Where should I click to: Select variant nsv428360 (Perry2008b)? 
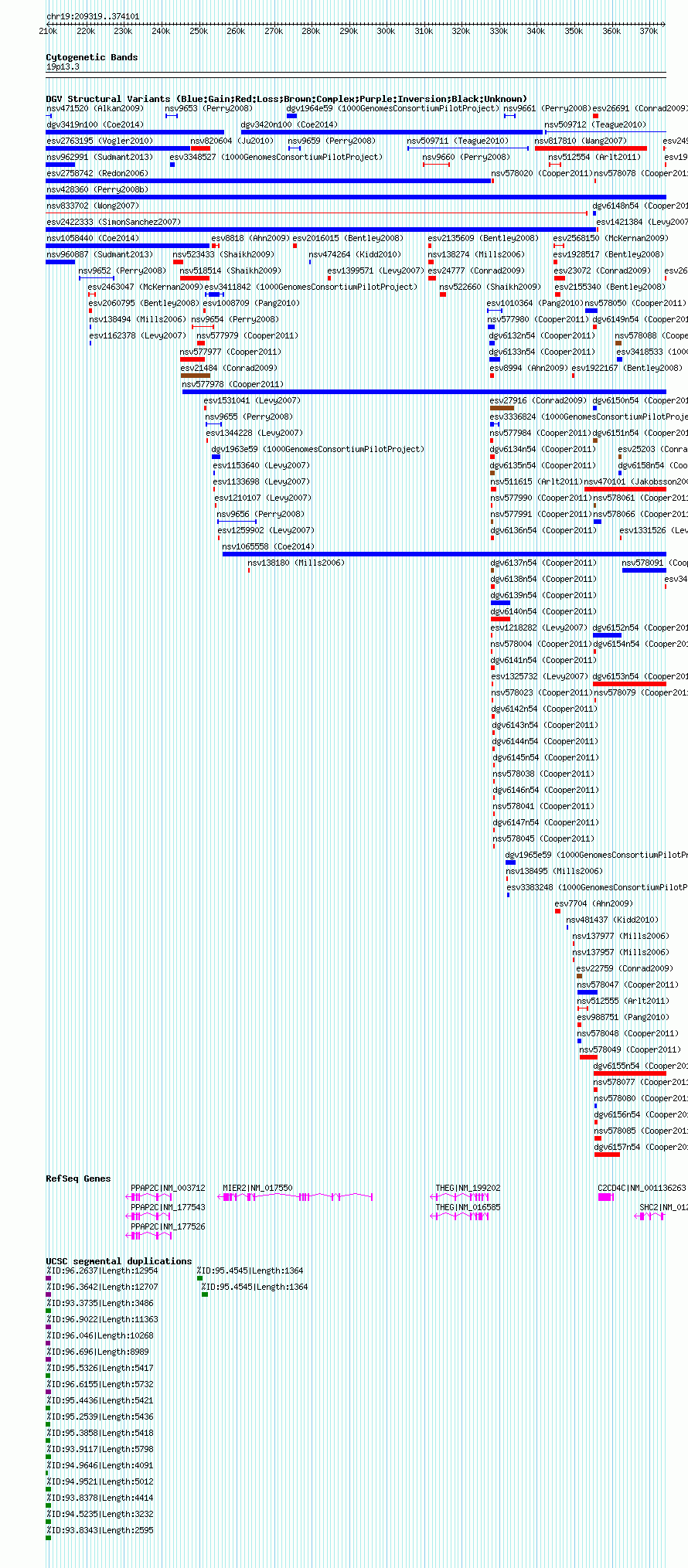pyautogui.click(x=97, y=189)
